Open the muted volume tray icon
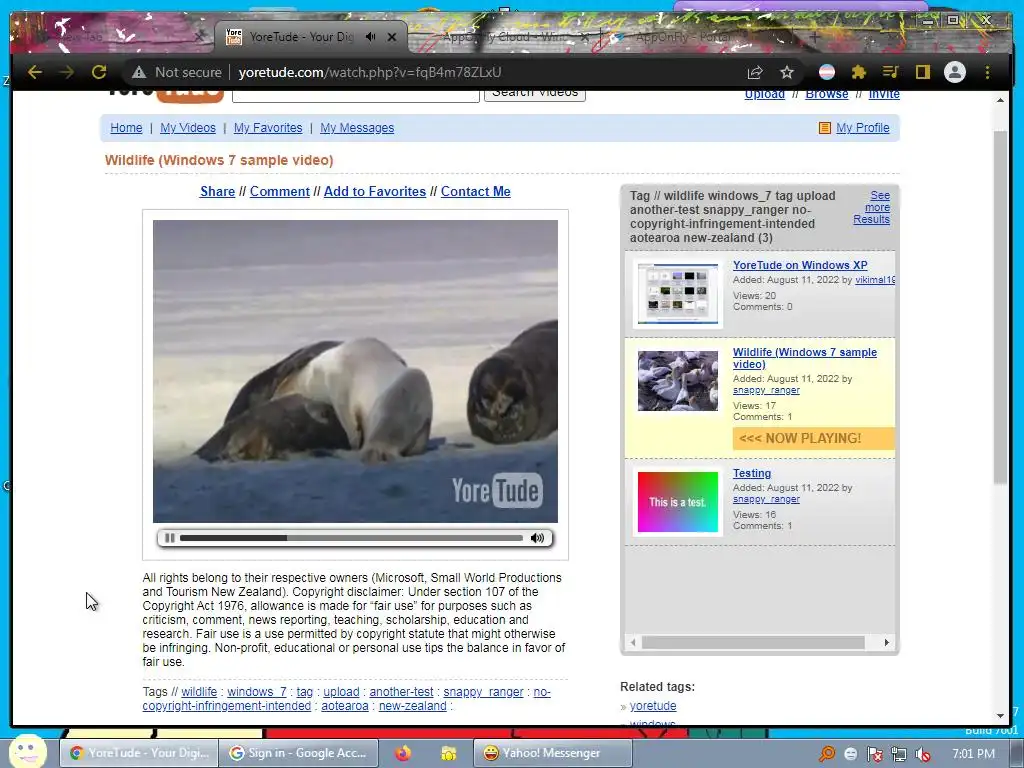The image size is (1024, 768). pos(923,754)
